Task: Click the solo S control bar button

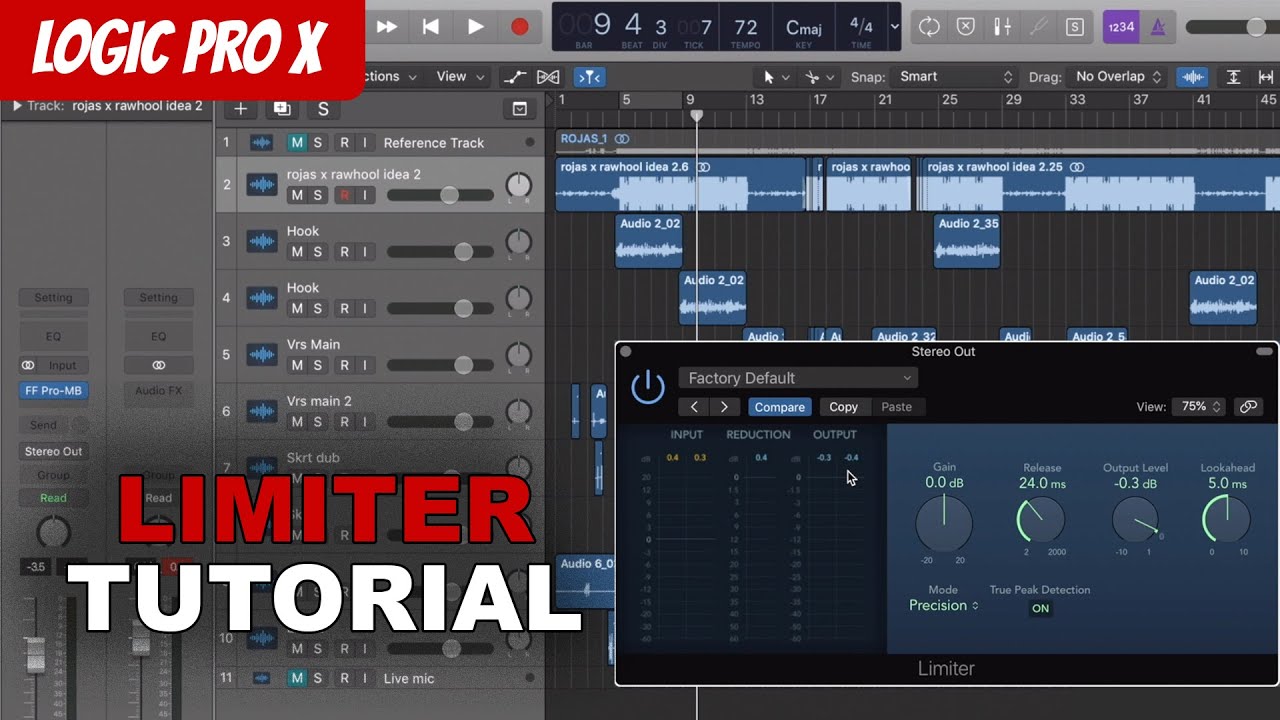Action: [x=1074, y=27]
